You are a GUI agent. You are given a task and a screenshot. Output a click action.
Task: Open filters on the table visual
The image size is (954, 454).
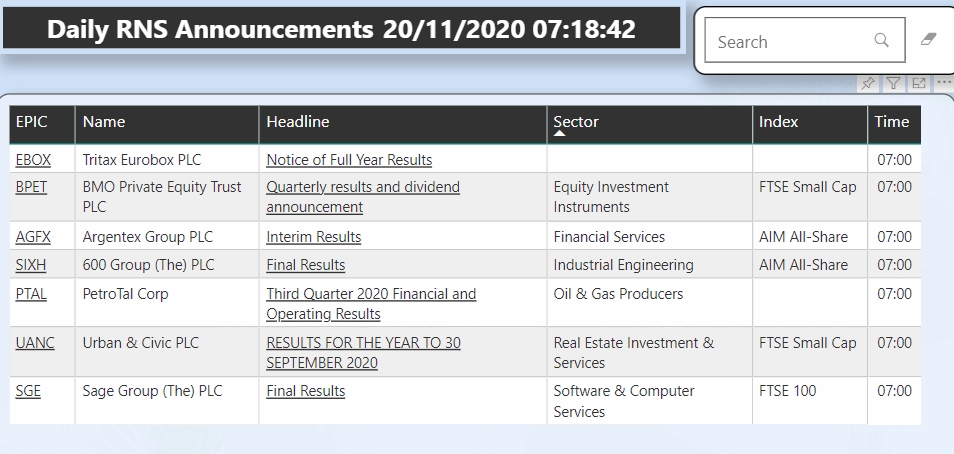pyautogui.click(x=894, y=84)
